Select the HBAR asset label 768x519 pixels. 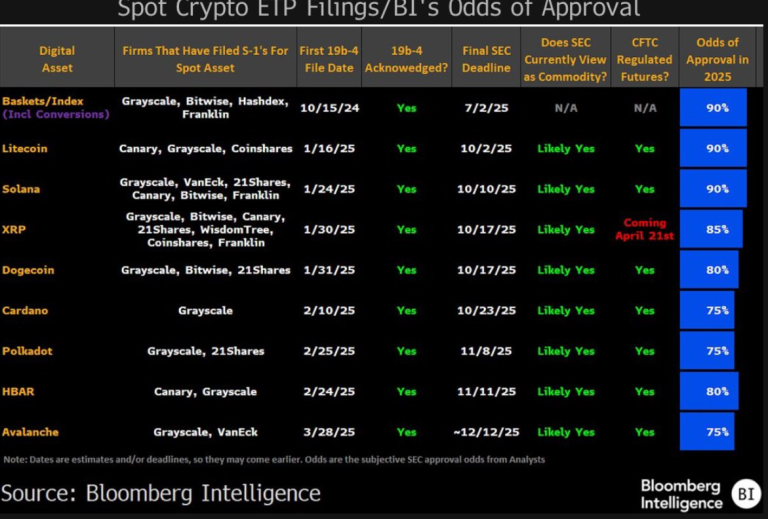click(x=18, y=392)
